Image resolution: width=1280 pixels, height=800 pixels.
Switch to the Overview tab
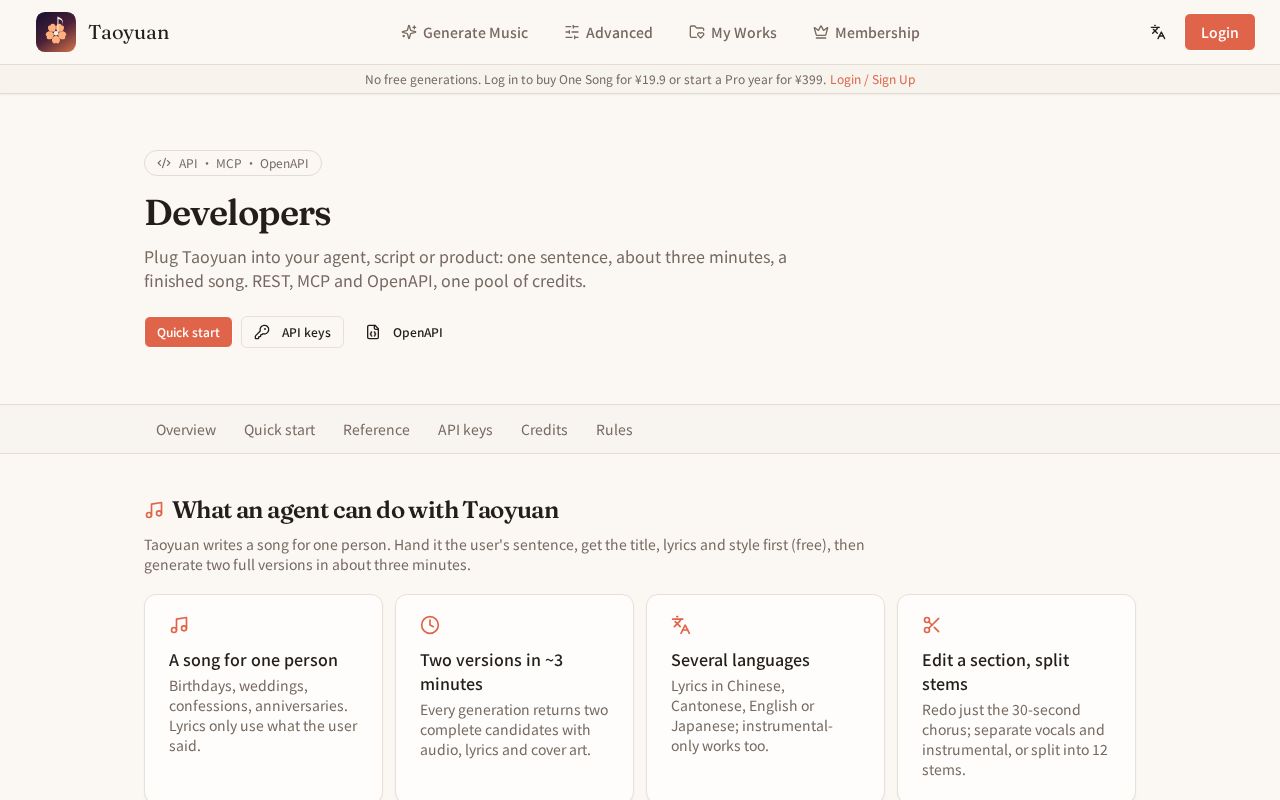click(x=186, y=429)
